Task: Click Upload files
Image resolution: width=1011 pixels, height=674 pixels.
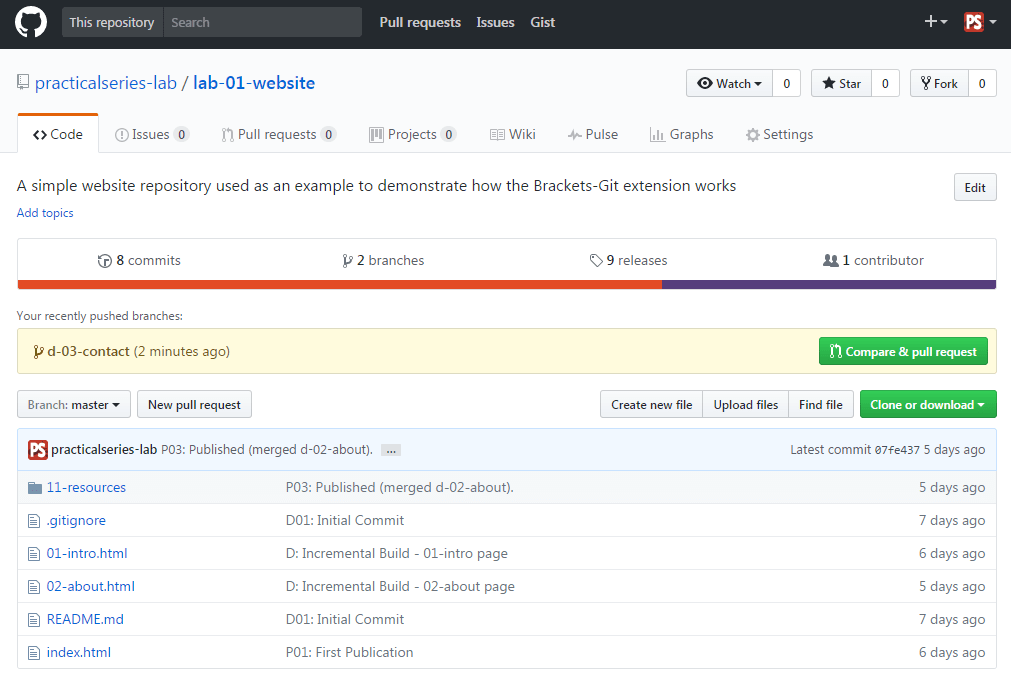Action: tap(746, 404)
